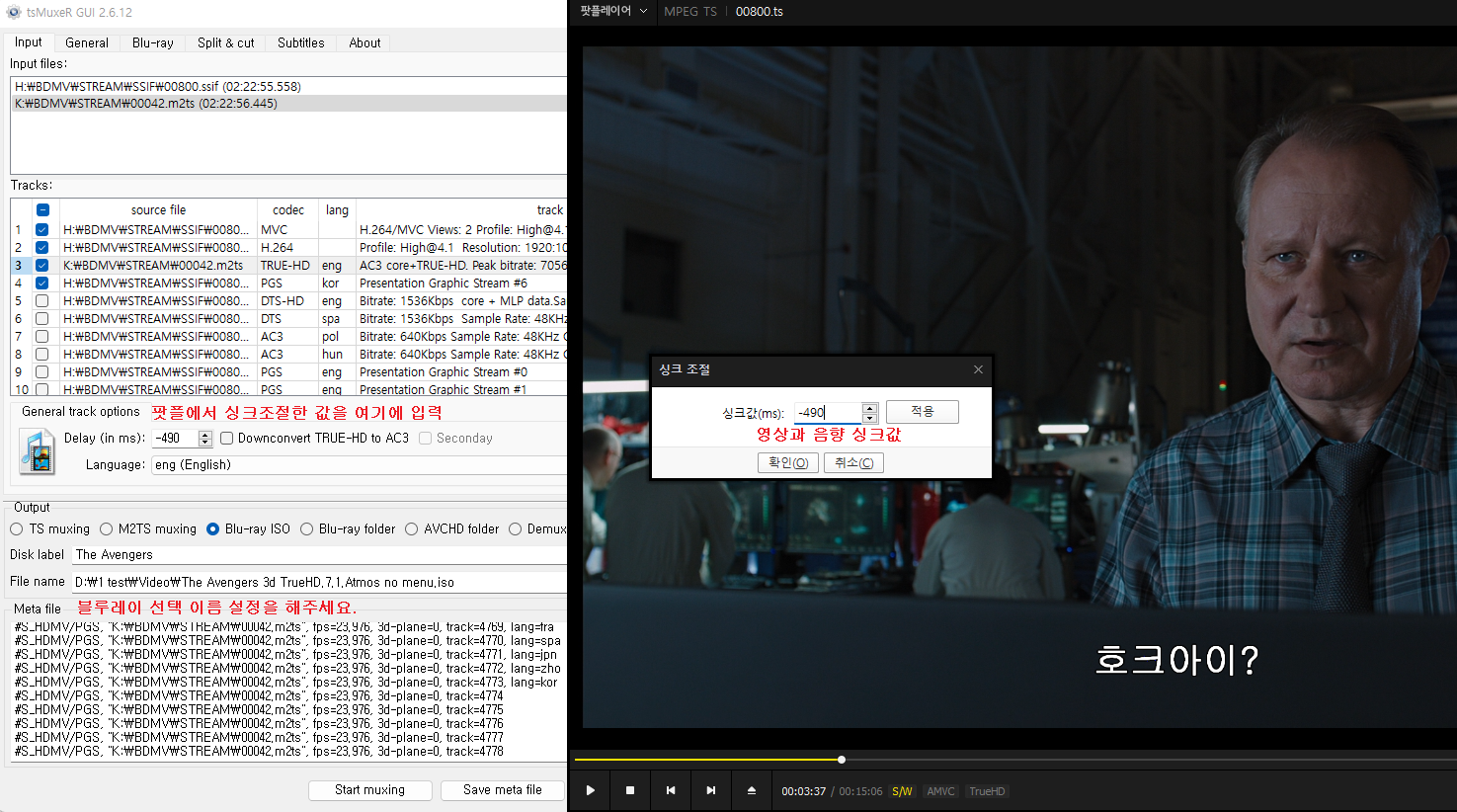Click the TrueHD audio indicator
Image resolution: width=1457 pixels, height=812 pixels.
pos(987,791)
